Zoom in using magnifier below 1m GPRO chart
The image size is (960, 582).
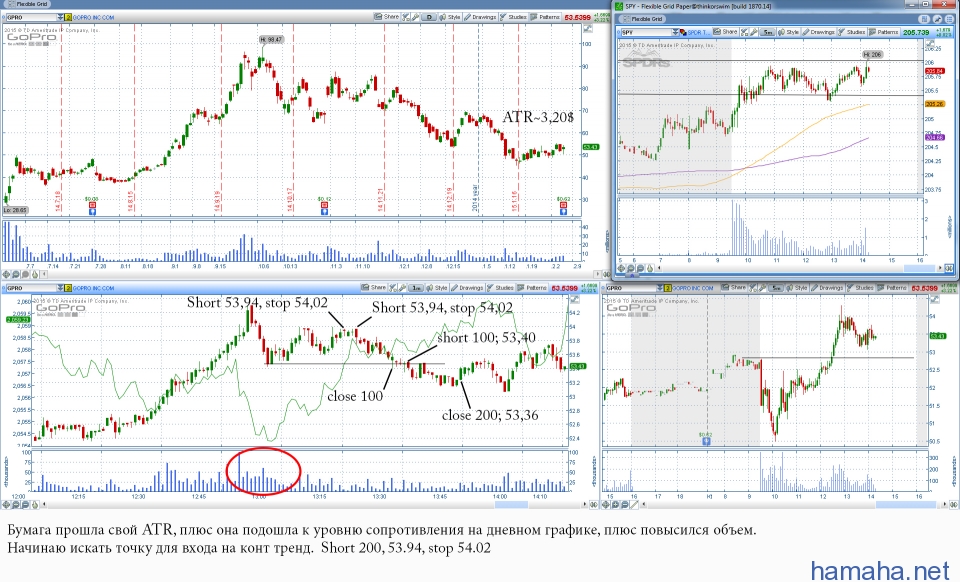coord(17,505)
